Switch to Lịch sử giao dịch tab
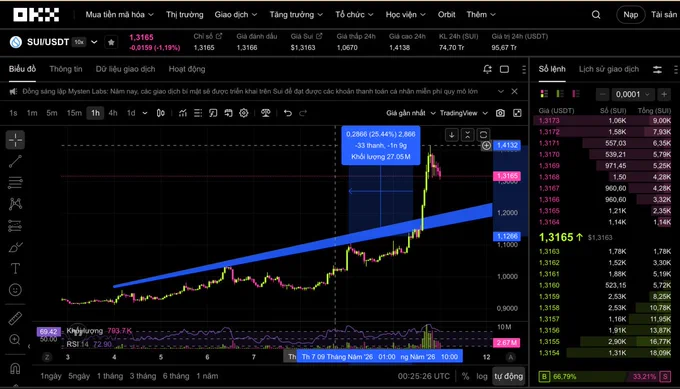This screenshot has width=680, height=389. pos(609,69)
